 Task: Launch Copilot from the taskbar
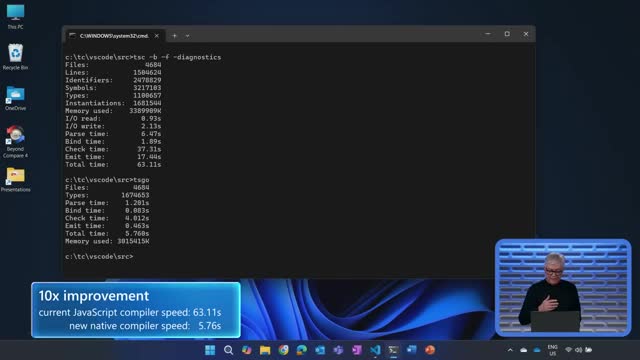(247, 350)
